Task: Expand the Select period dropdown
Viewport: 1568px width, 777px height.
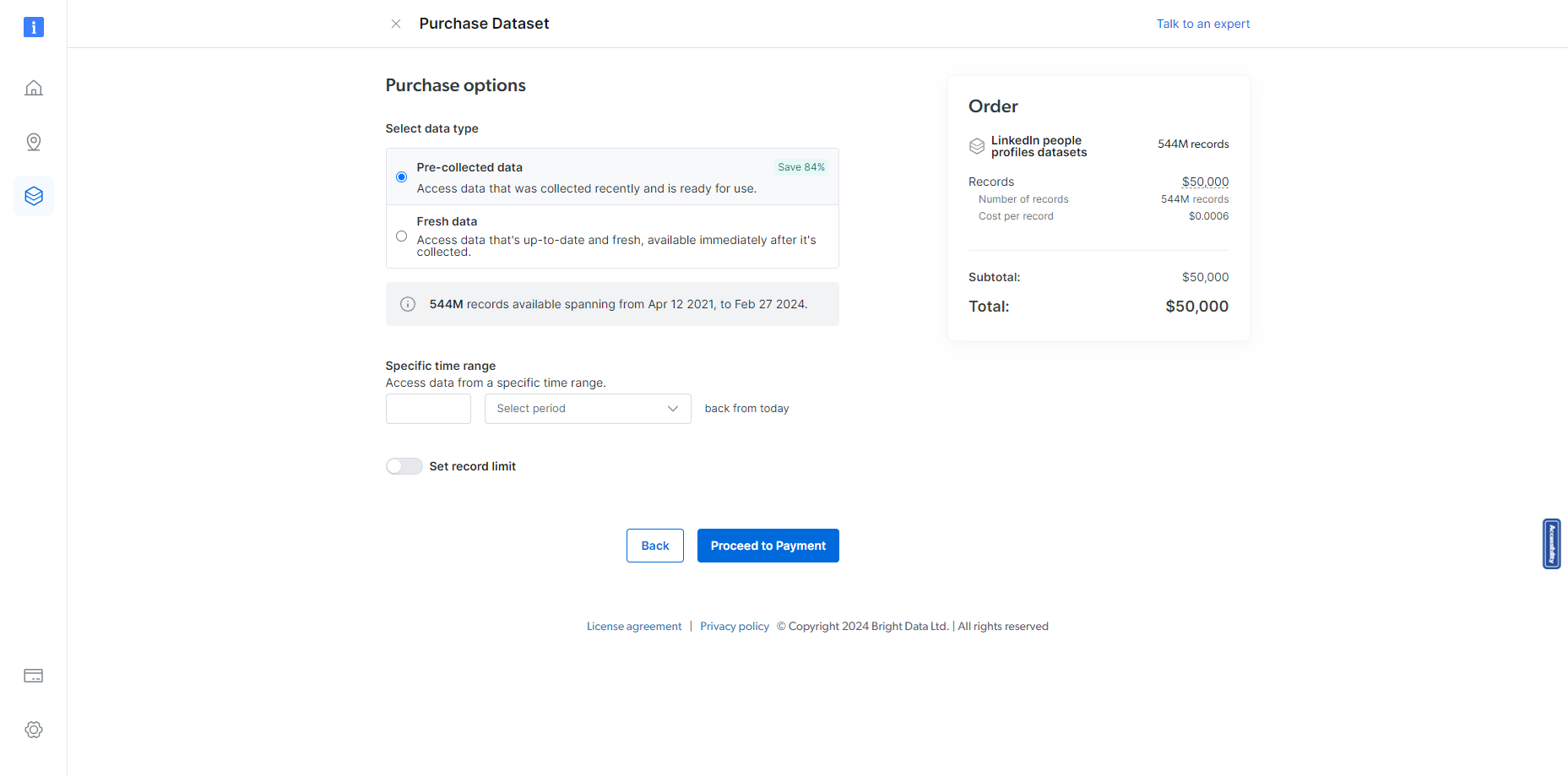Action: (588, 409)
